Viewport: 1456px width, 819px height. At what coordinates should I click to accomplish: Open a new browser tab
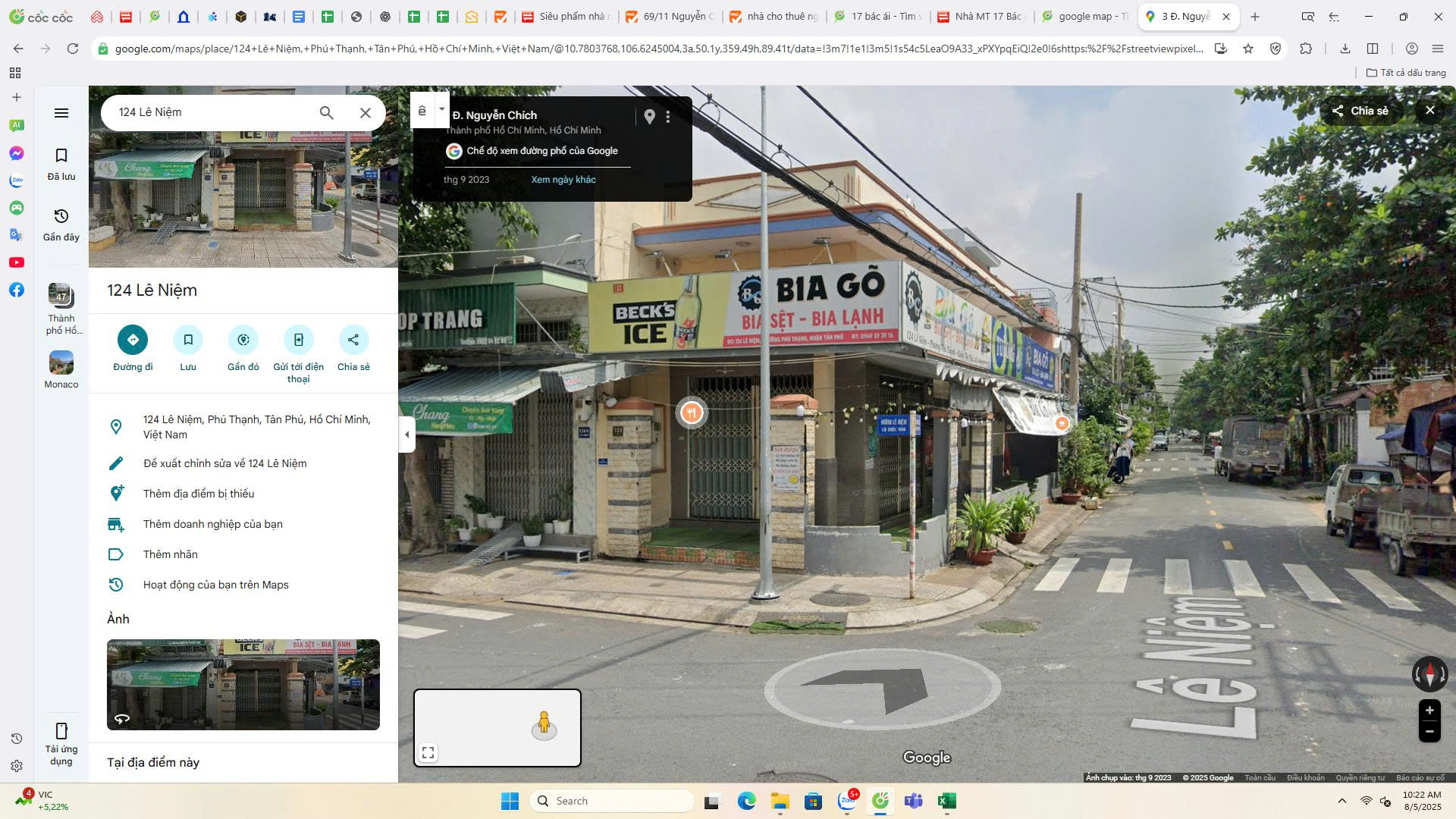pos(1255,17)
